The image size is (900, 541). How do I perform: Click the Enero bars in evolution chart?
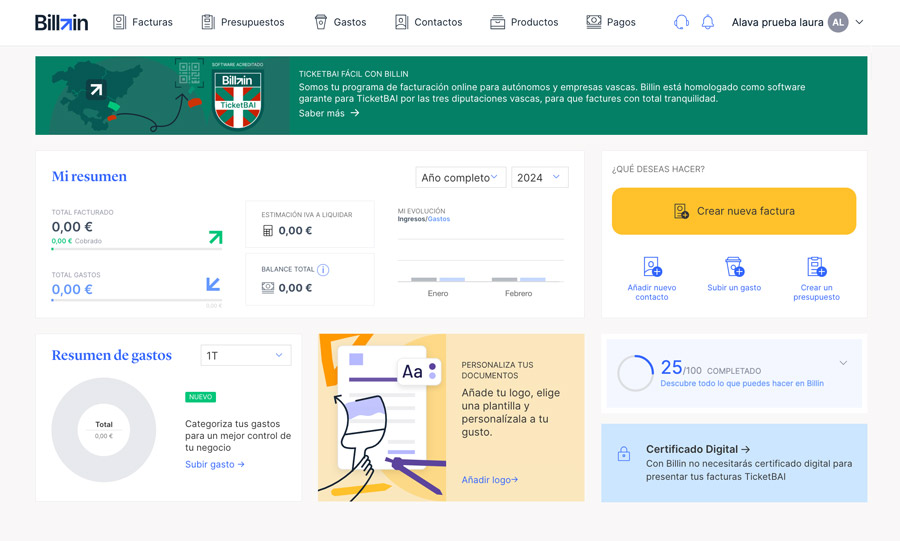click(x=438, y=279)
